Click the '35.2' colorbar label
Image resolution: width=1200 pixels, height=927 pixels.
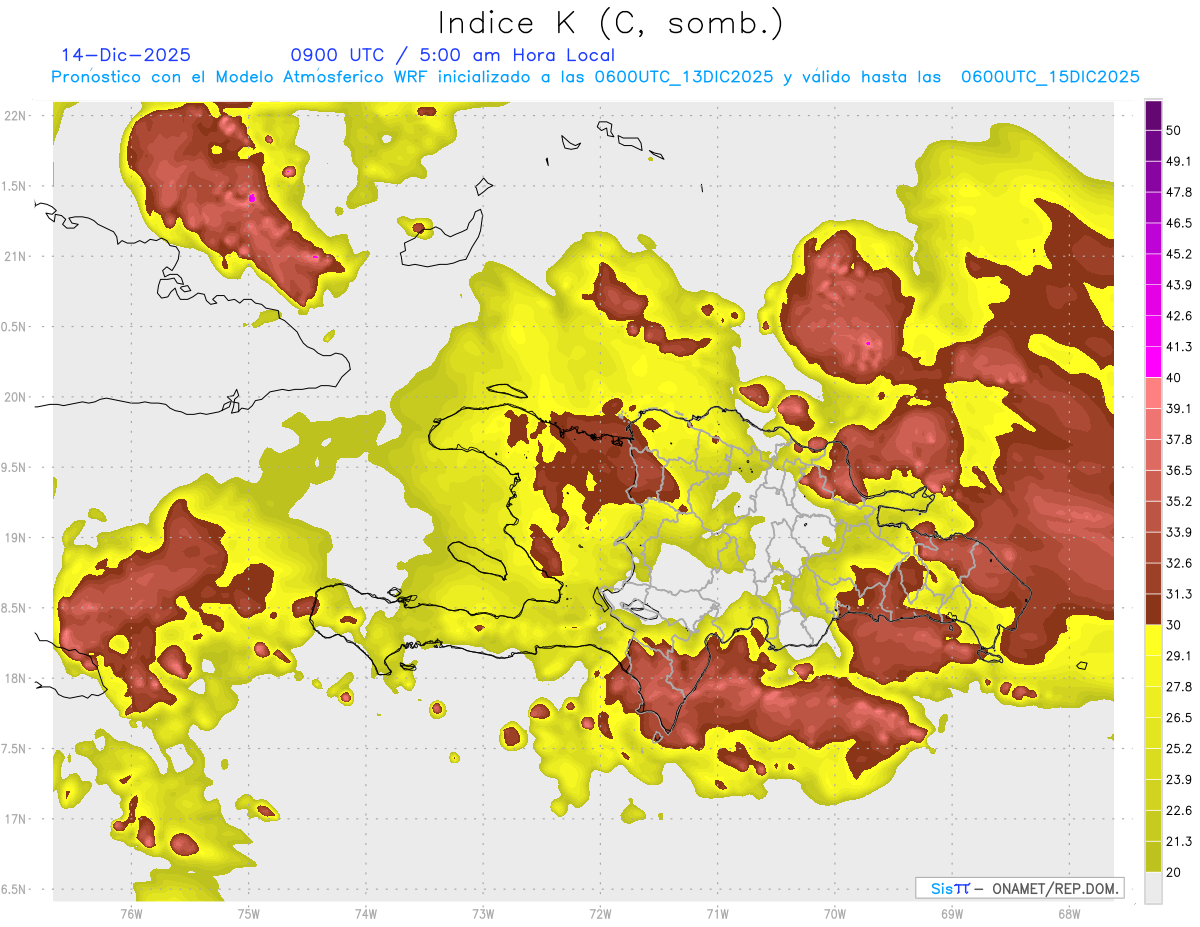coord(1179,501)
